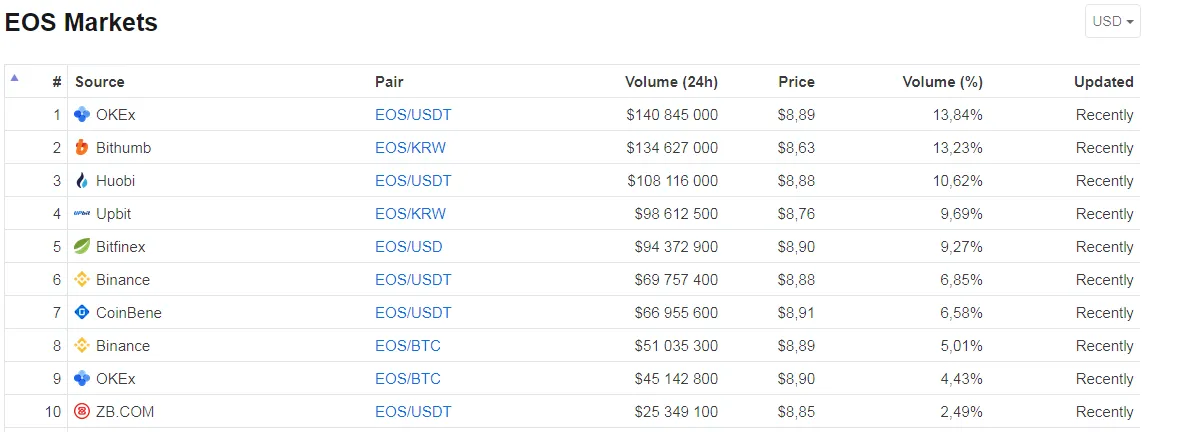Select the $51 035 300 volume cell
1184x432 pixels.
[x=677, y=345]
